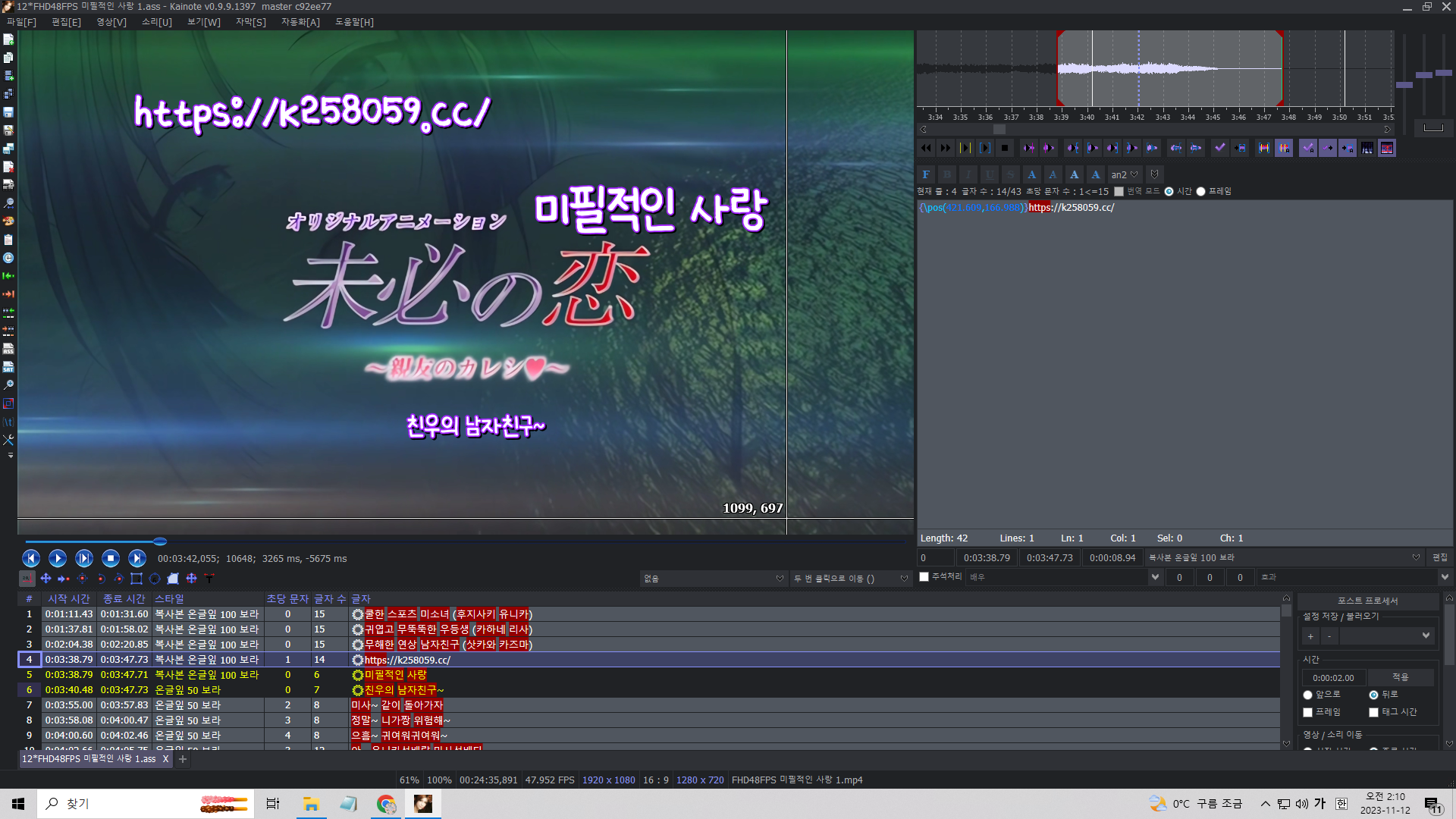Check the 주석처리 comment checkbox
The height and width of the screenshot is (819, 1456).
tap(924, 577)
